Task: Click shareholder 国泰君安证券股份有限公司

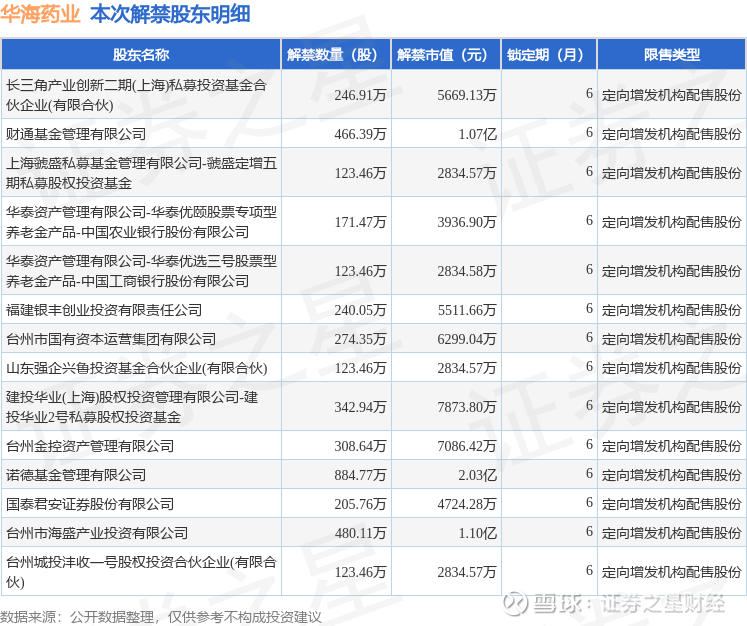Action: click(90, 505)
